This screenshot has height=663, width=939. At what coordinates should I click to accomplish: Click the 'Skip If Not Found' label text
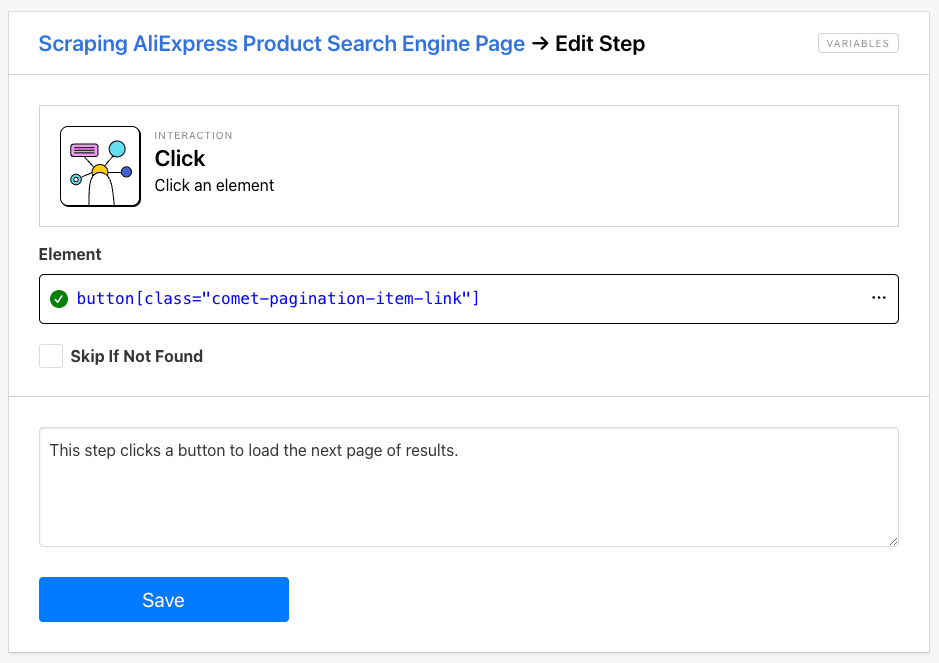pos(137,356)
